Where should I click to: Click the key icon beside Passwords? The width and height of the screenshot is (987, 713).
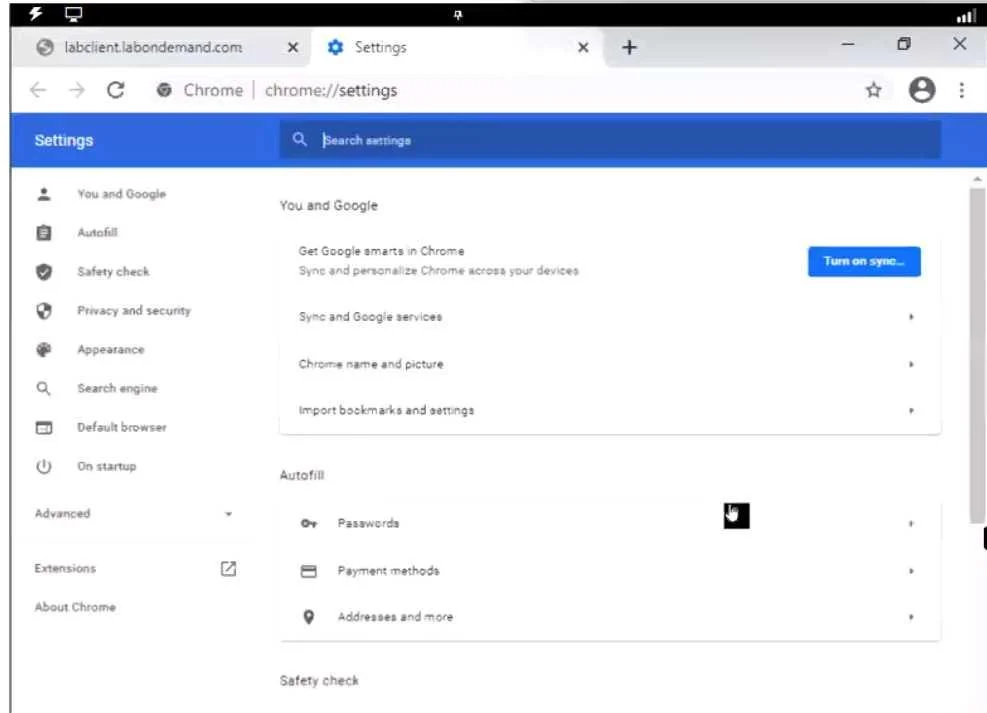[308, 524]
